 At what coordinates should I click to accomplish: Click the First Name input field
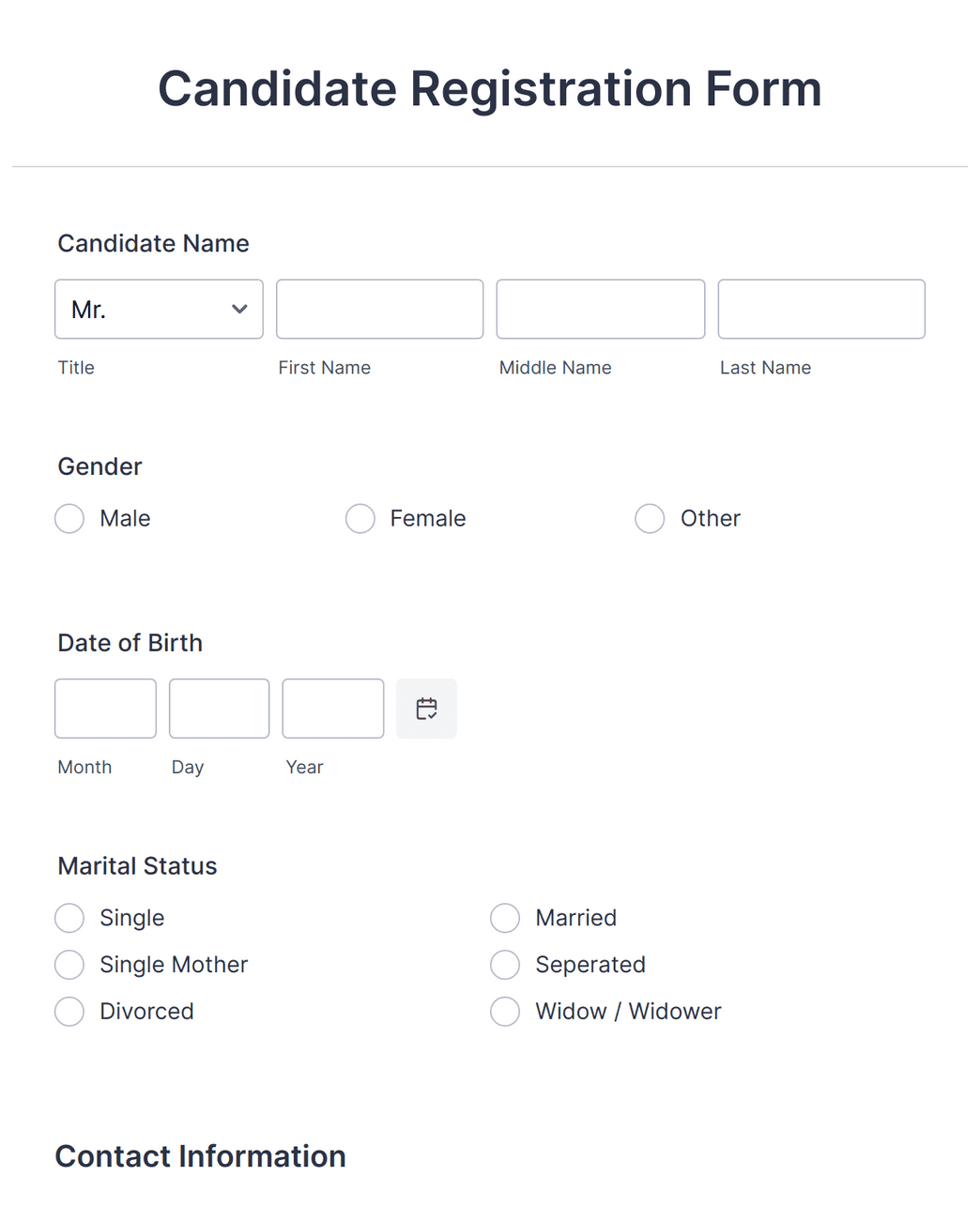pyautogui.click(x=379, y=309)
